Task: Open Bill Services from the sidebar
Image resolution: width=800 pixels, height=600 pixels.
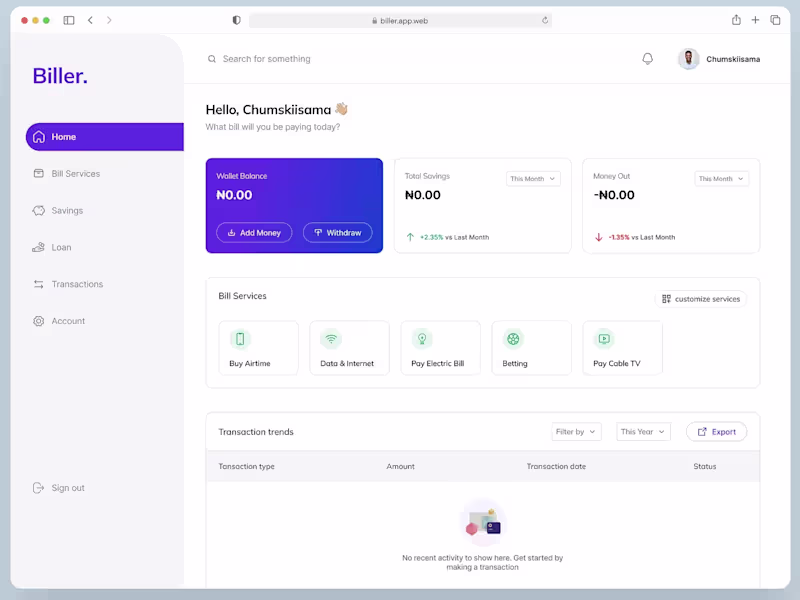Action: point(39,173)
